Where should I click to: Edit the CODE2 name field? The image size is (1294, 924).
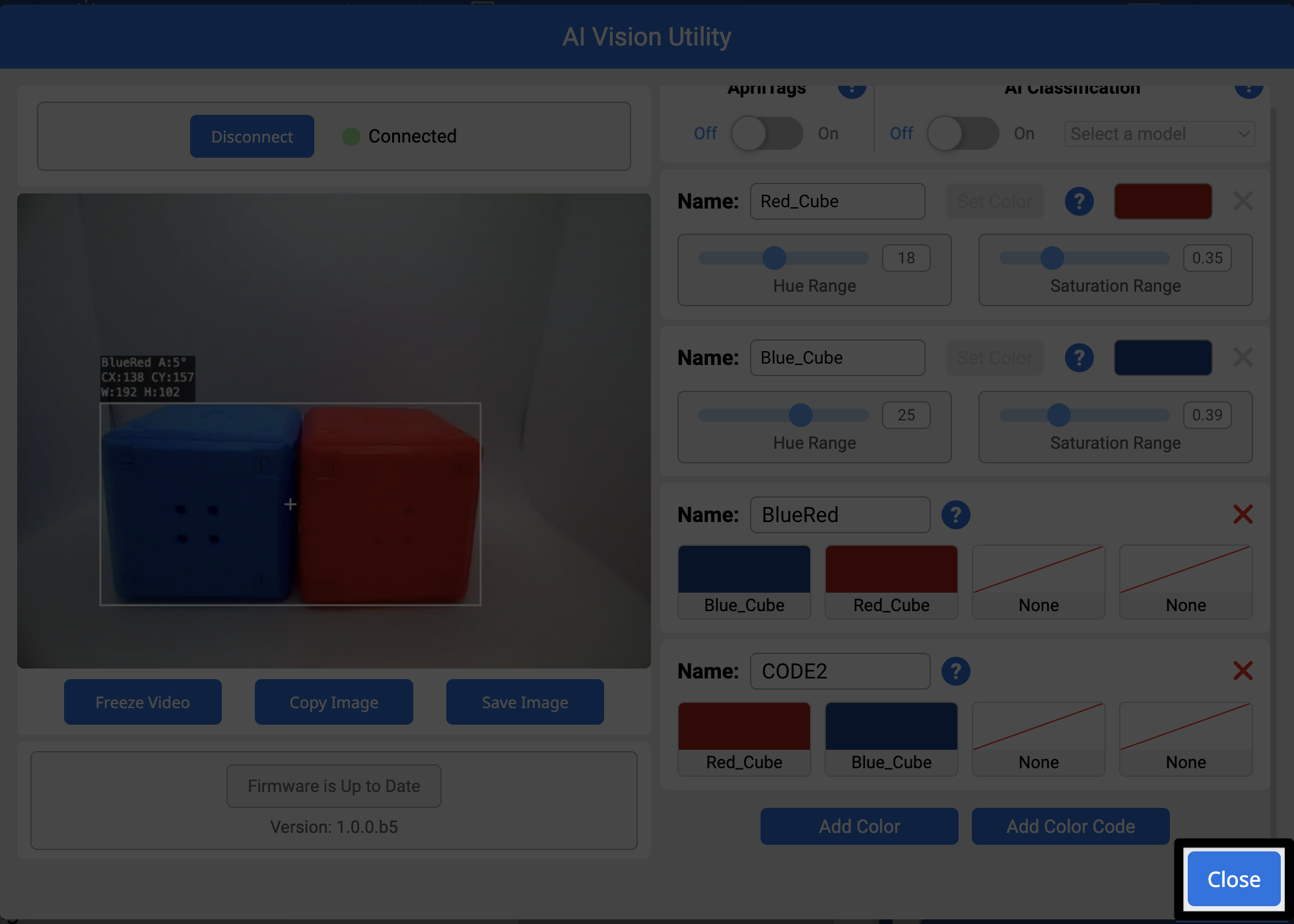tap(840, 671)
